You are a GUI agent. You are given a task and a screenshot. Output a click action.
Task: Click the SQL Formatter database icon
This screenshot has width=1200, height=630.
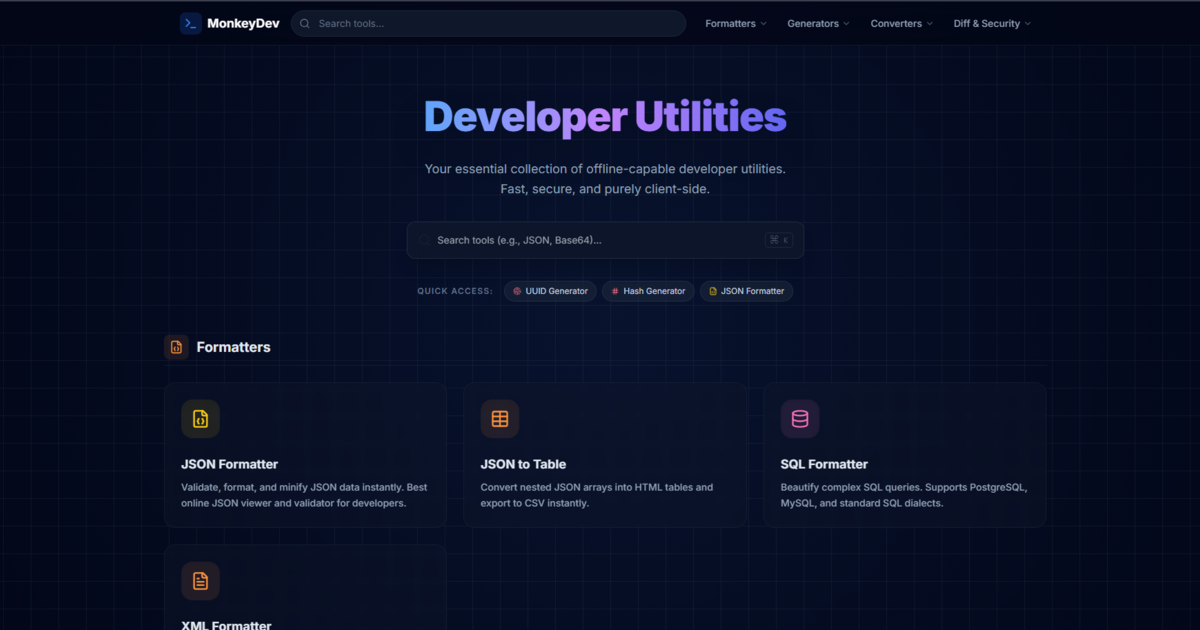coord(800,419)
